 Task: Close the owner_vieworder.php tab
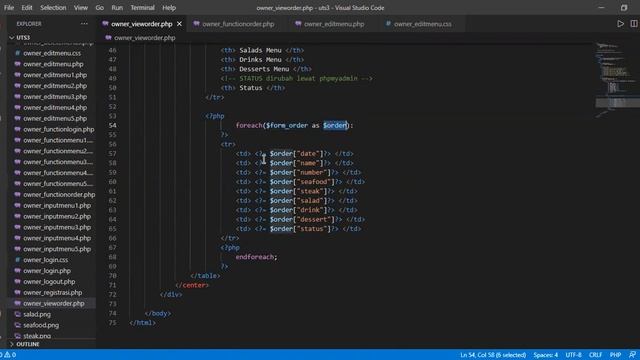[x=179, y=24]
